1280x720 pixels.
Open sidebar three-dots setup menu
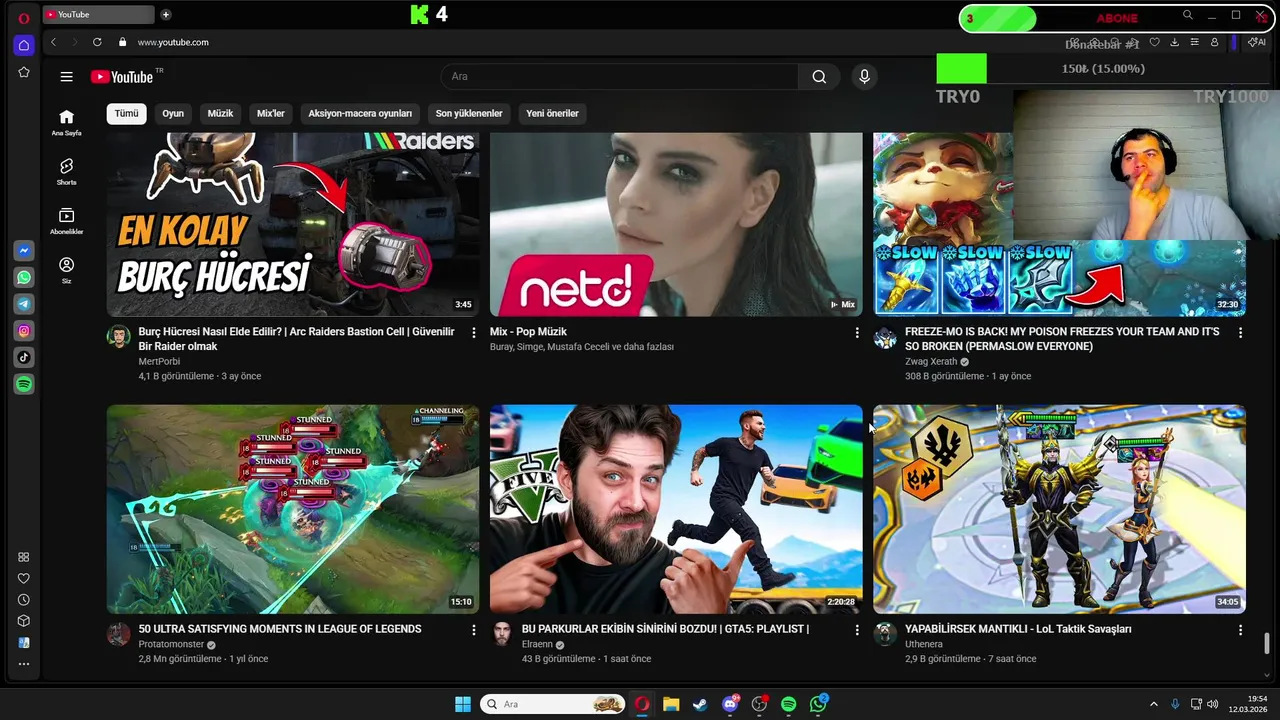(x=24, y=664)
